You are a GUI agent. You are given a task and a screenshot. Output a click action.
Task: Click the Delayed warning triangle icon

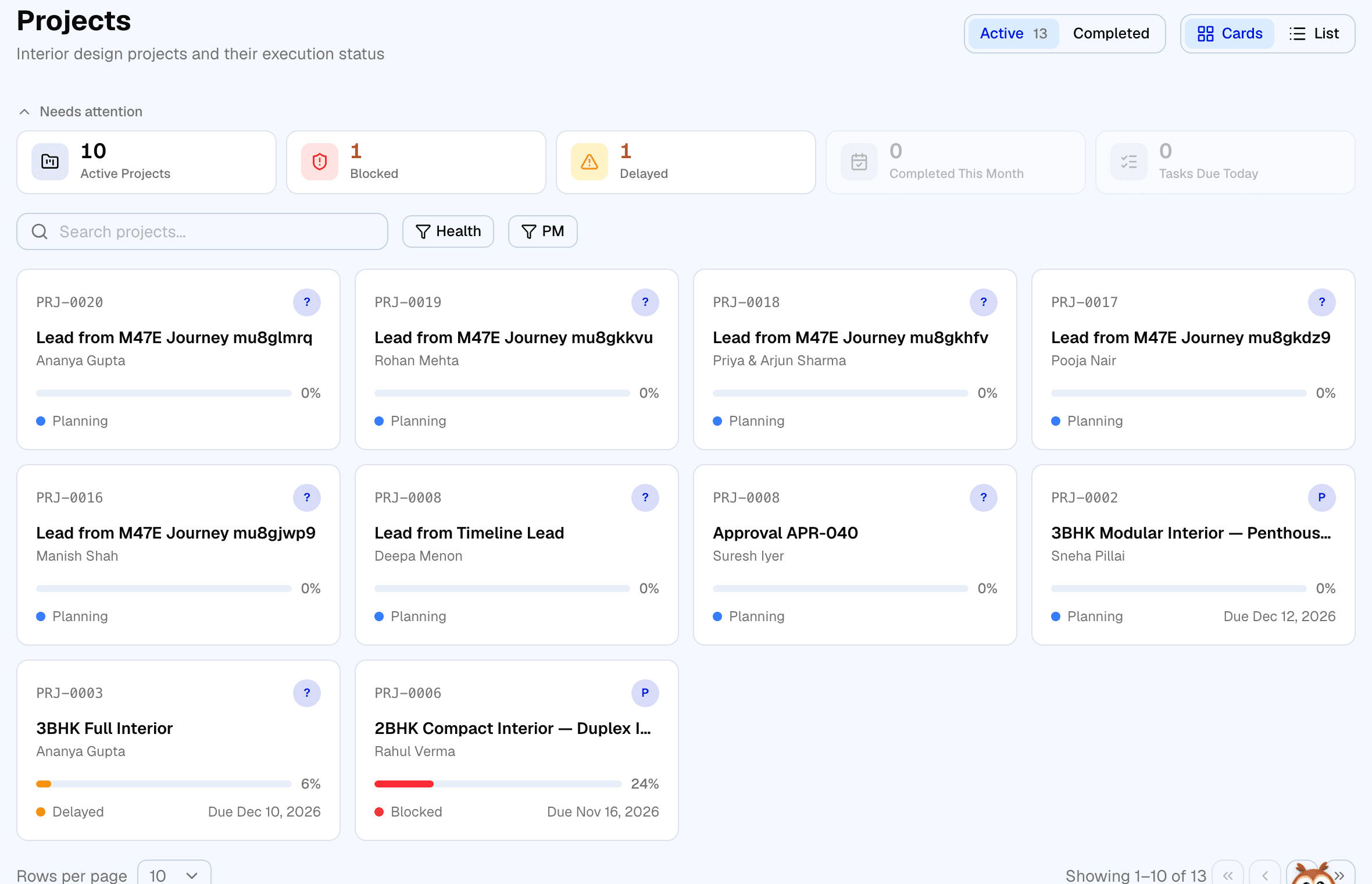coord(589,162)
